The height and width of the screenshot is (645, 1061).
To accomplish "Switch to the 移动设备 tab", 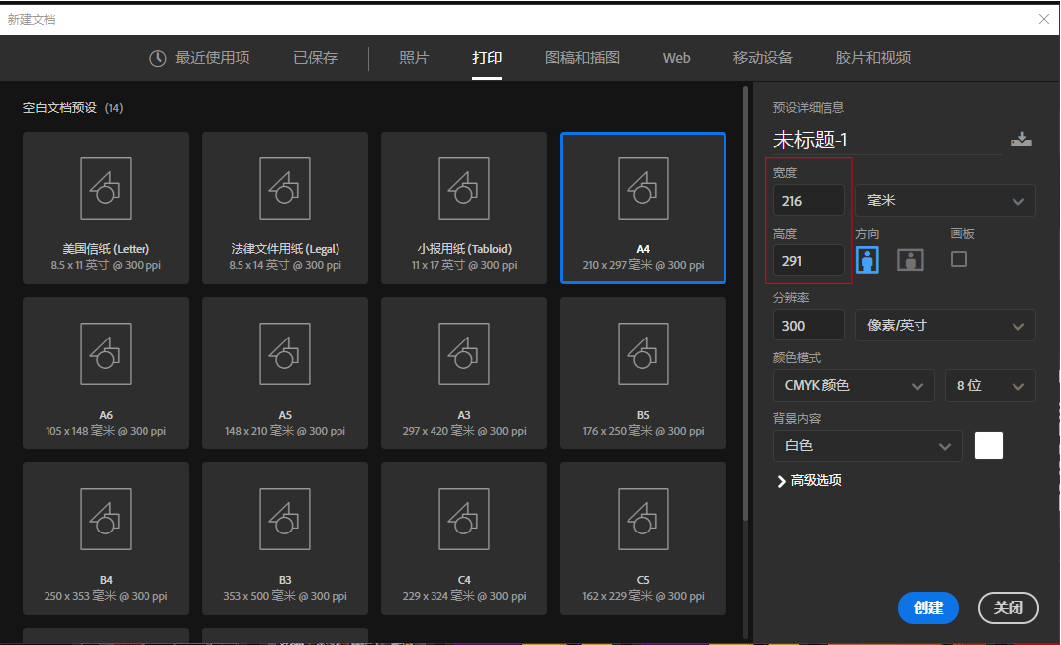I will click(763, 58).
